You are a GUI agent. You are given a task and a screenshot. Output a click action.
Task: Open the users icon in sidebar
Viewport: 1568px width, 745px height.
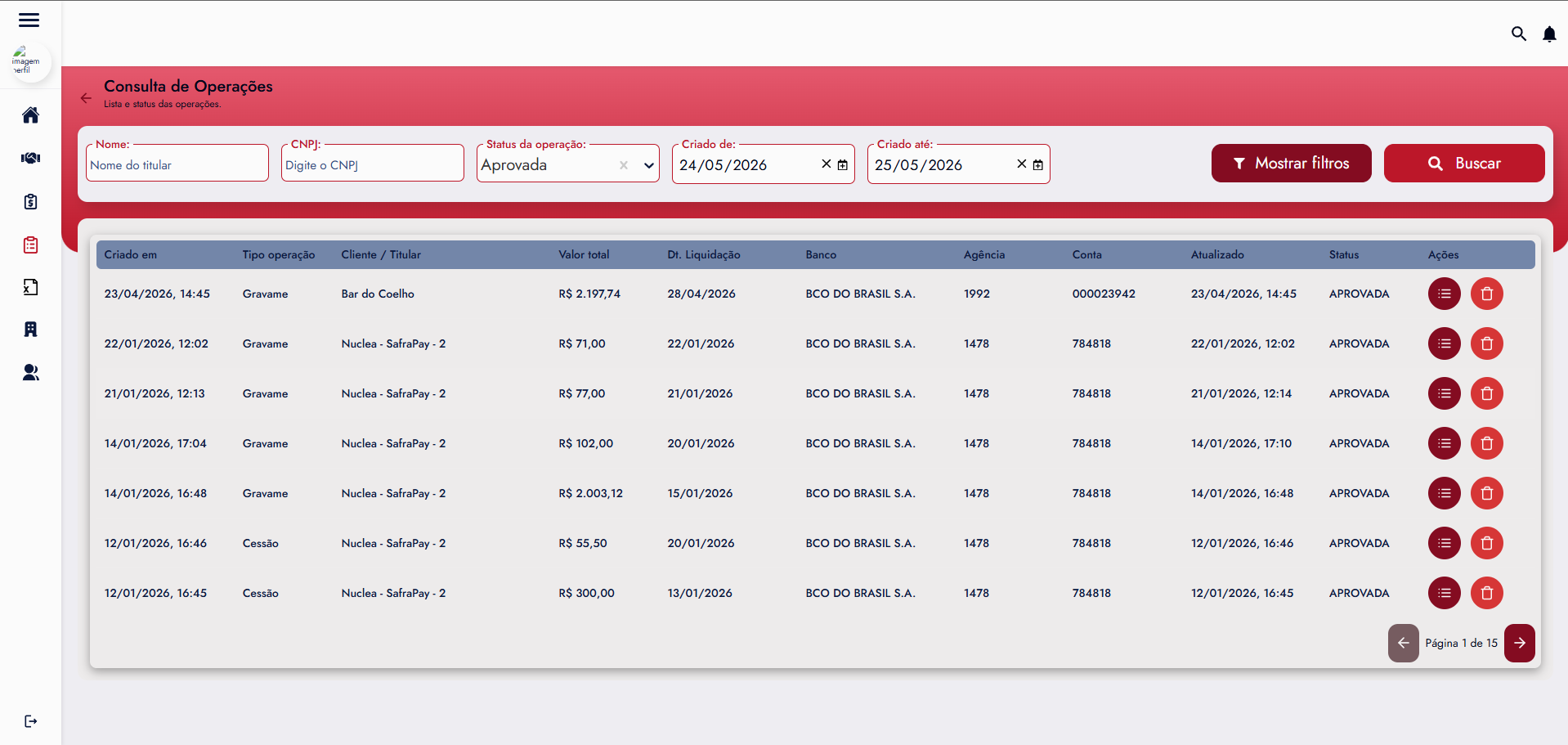(x=30, y=373)
